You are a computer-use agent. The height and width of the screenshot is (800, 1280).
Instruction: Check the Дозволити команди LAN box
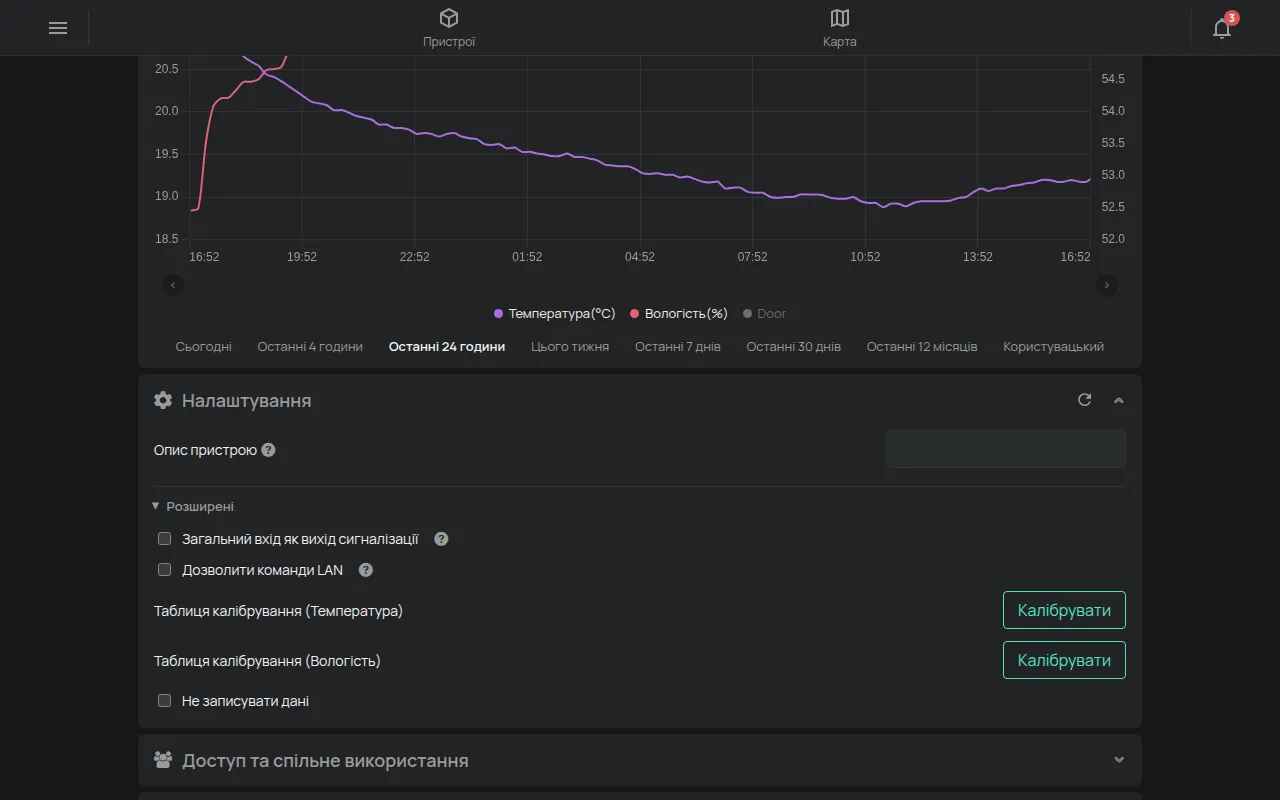point(165,570)
